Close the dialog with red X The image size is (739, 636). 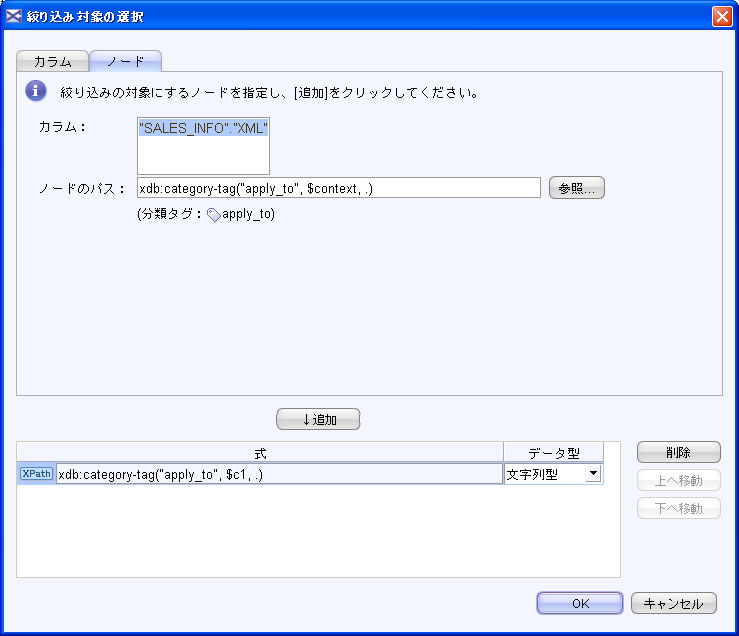pos(722,17)
